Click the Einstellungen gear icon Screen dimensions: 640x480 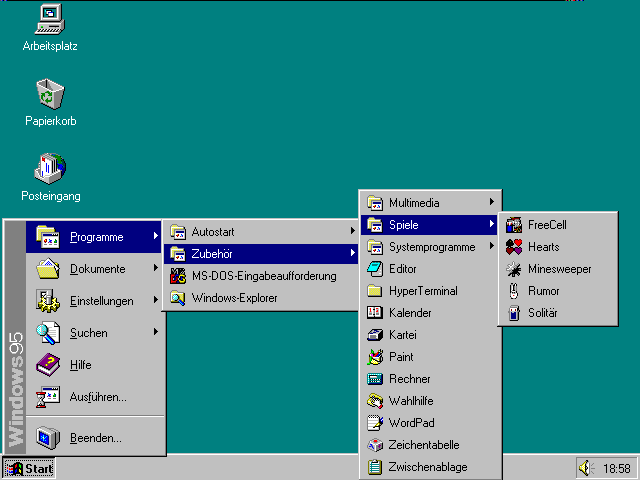click(x=48, y=301)
